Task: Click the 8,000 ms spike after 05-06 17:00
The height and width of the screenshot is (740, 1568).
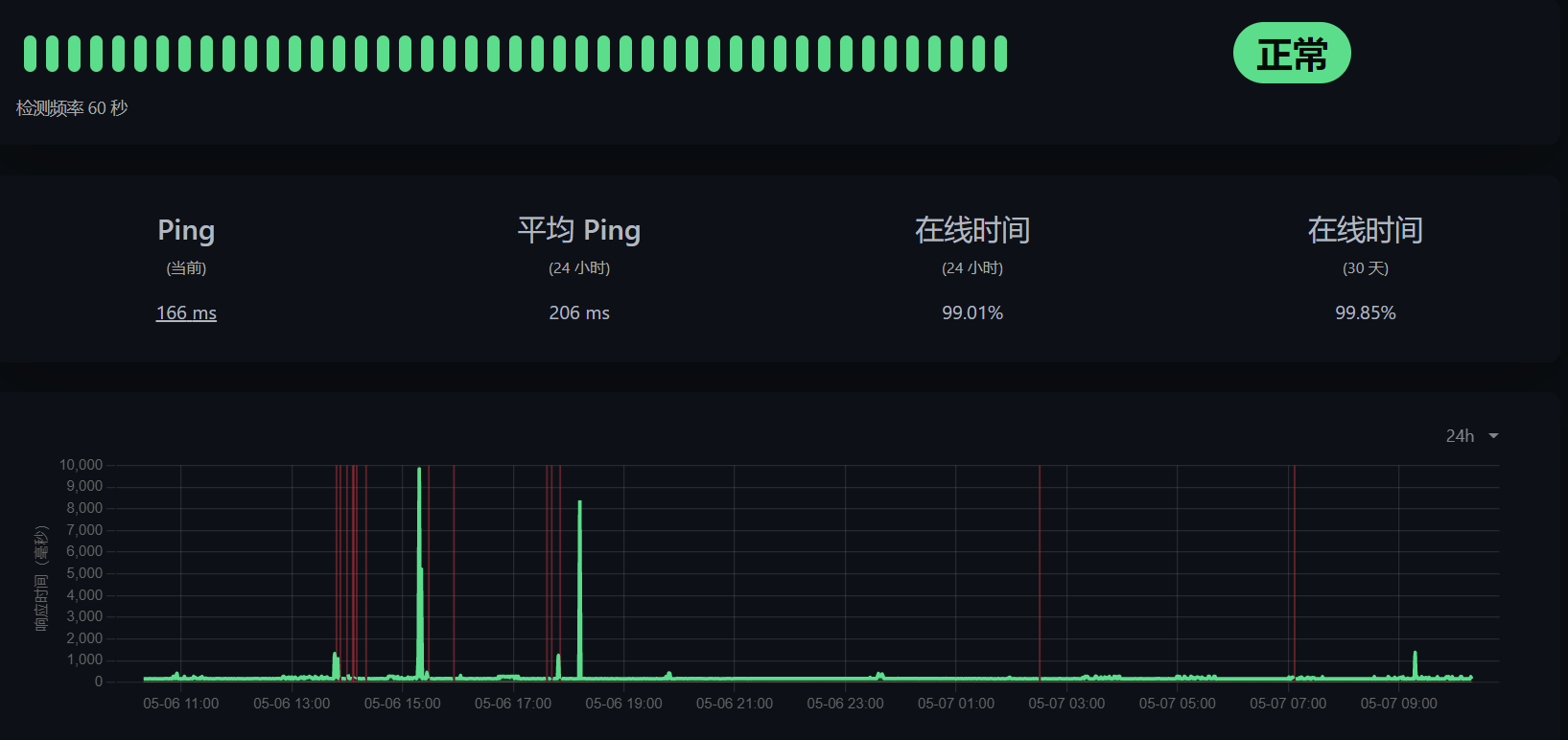Action: [579, 590]
